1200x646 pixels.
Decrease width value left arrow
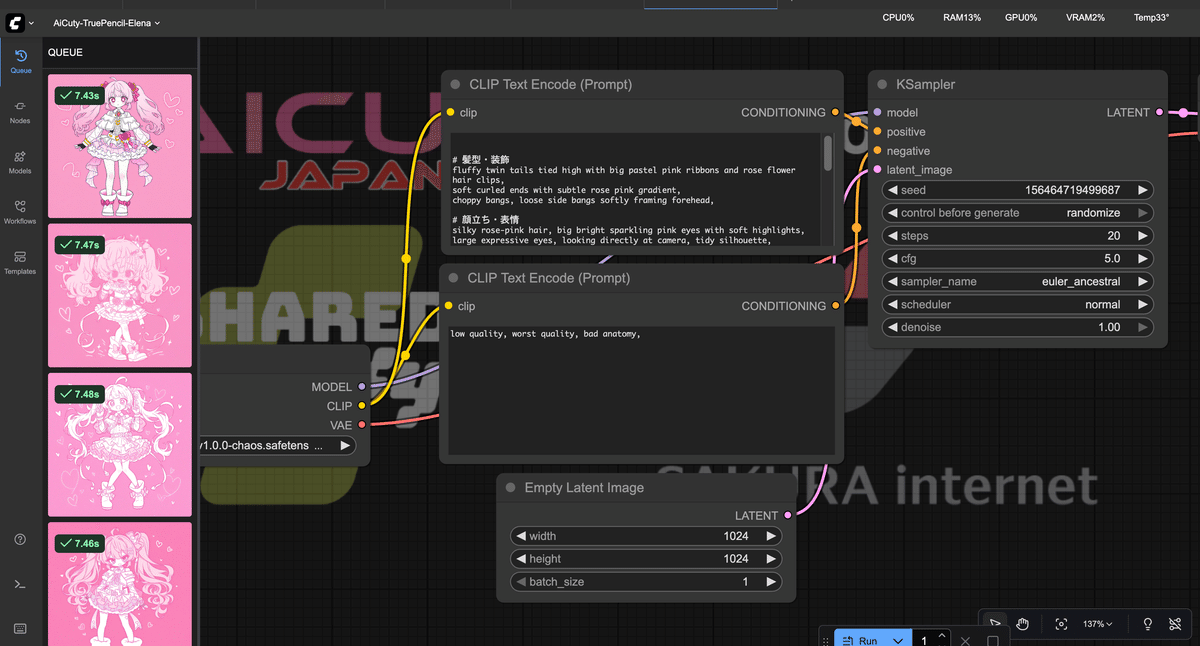(x=520, y=536)
